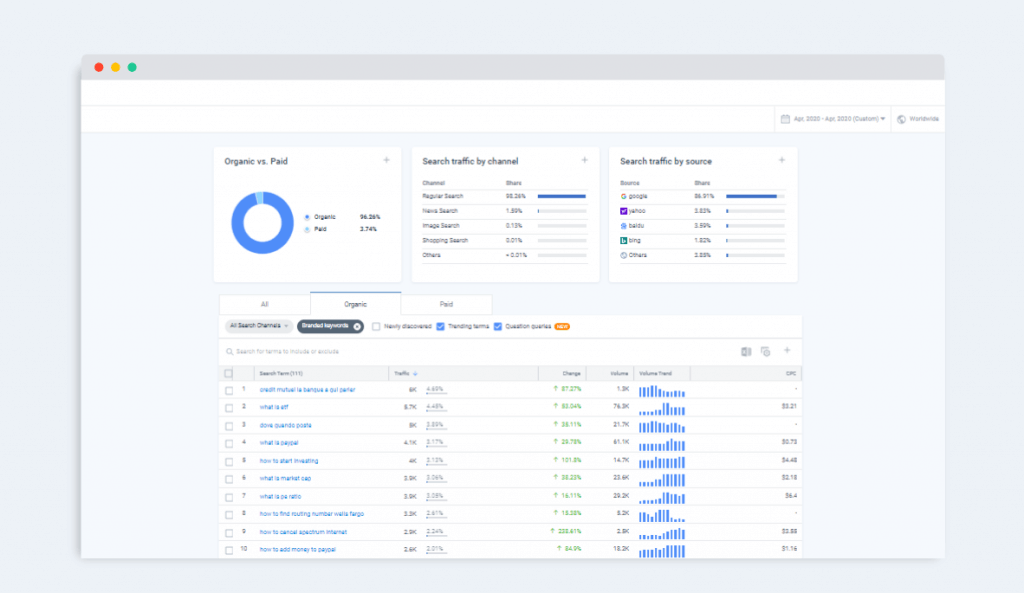Open the All Search Channels dropdown
The height and width of the screenshot is (593, 1024).
tap(257, 327)
